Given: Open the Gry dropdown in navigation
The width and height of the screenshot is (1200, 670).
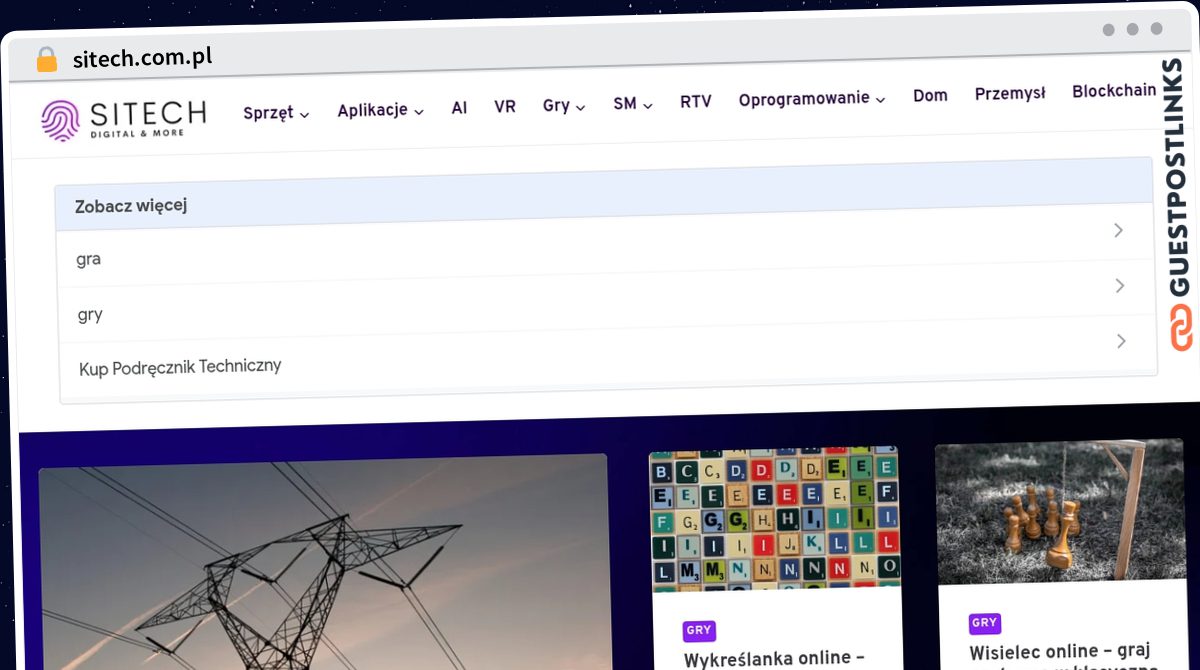Looking at the screenshot, I should click(564, 105).
